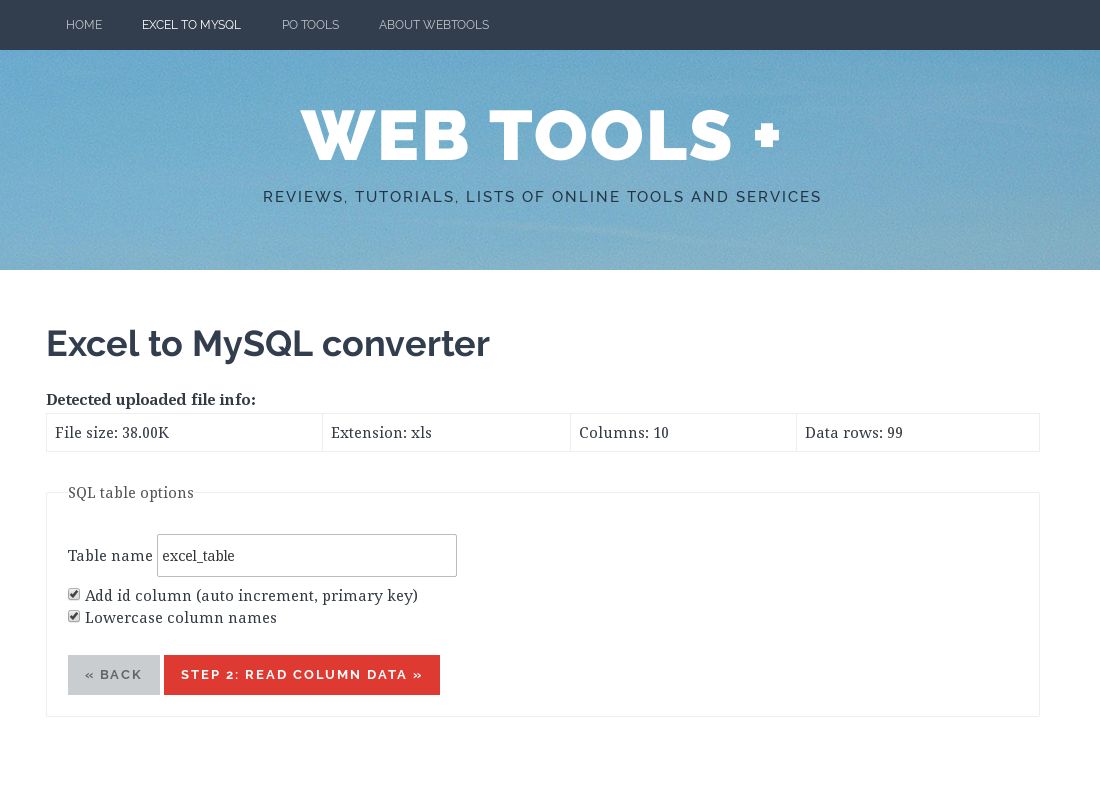
Task: Click STEP 2: READ COLUMN DATA button
Action: click(x=301, y=674)
